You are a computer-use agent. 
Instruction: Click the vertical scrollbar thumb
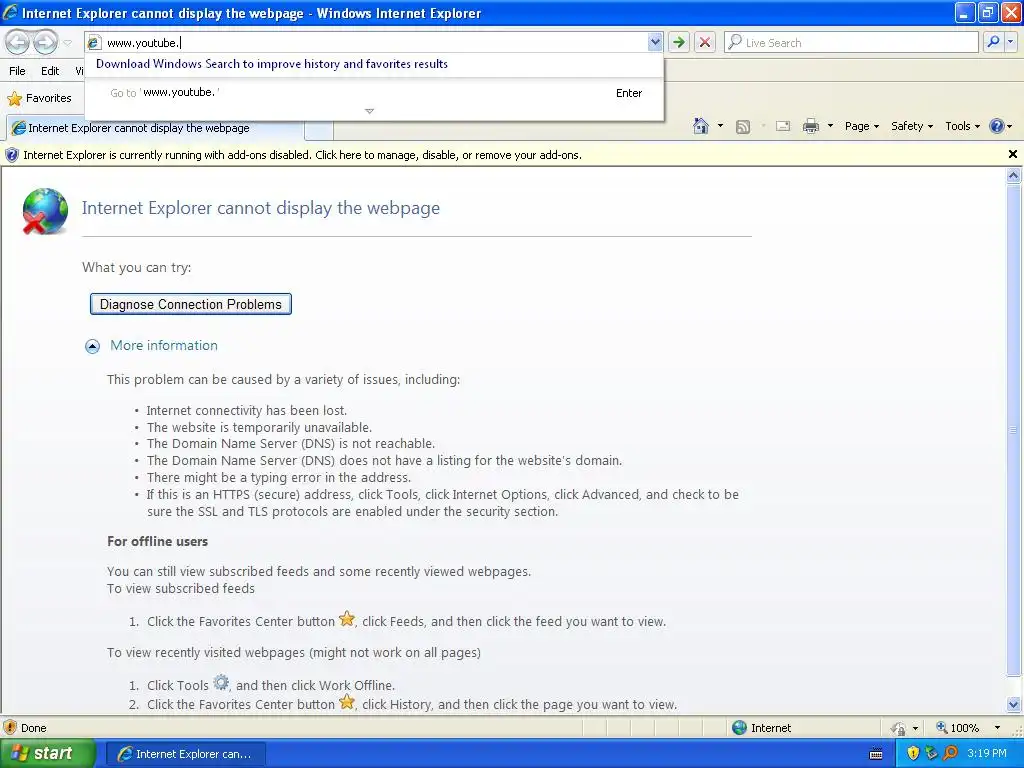tap(1014, 430)
